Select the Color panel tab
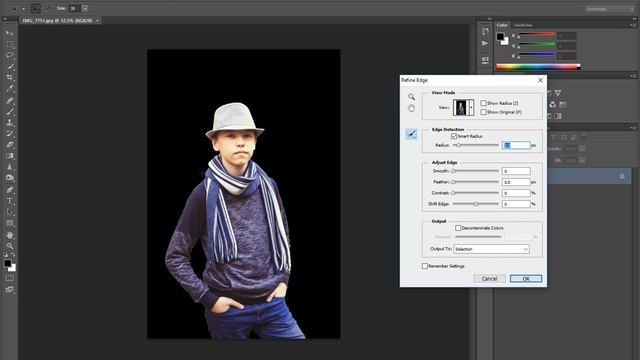This screenshot has height=360, width=640. 502,25
